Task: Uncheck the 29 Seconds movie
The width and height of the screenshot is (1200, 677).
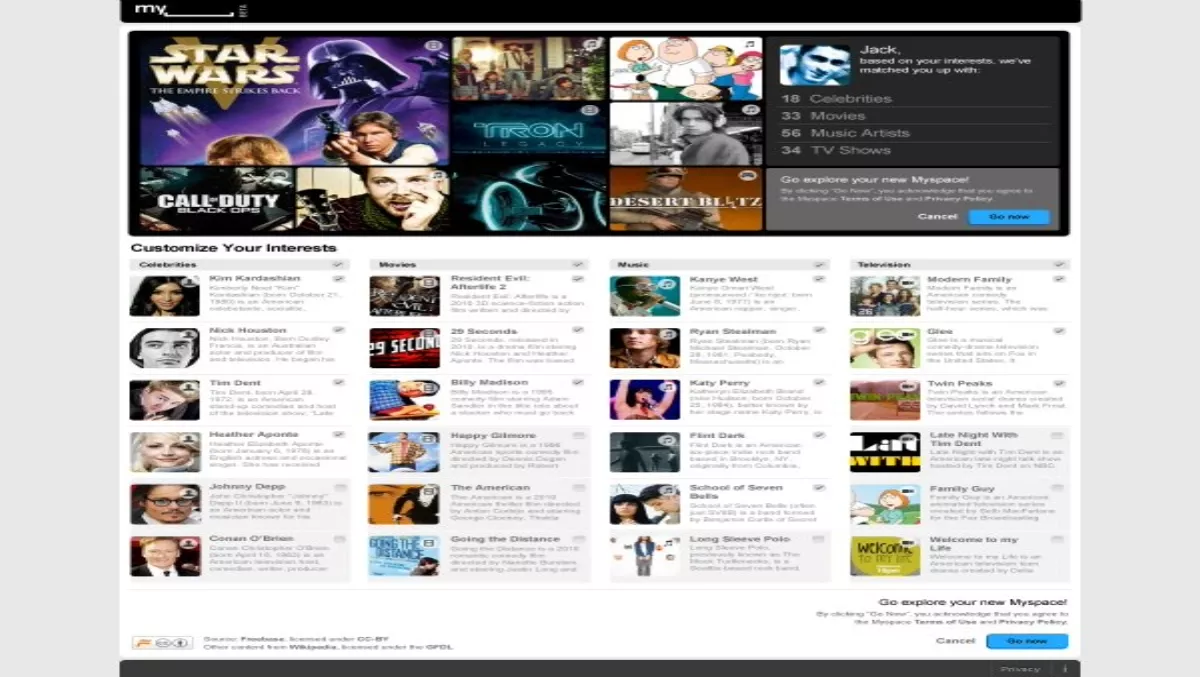Action: pyautogui.click(x=579, y=331)
